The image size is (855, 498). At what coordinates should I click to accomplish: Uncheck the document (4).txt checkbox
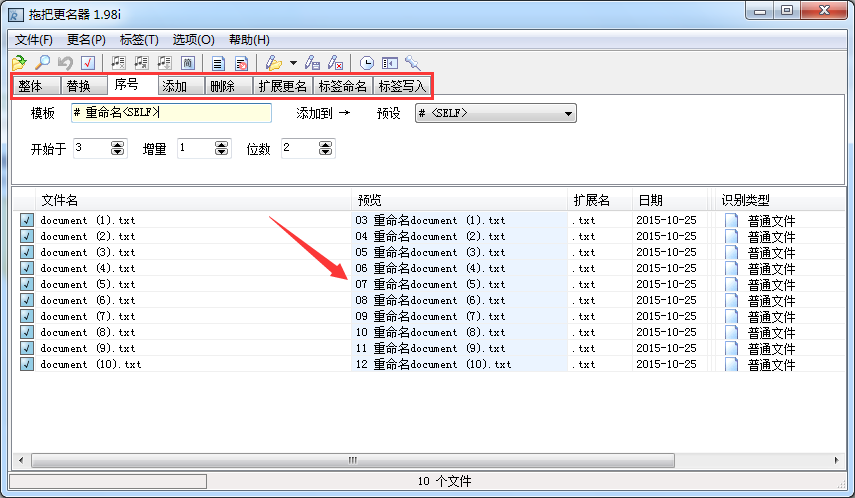pyautogui.click(x=27, y=268)
